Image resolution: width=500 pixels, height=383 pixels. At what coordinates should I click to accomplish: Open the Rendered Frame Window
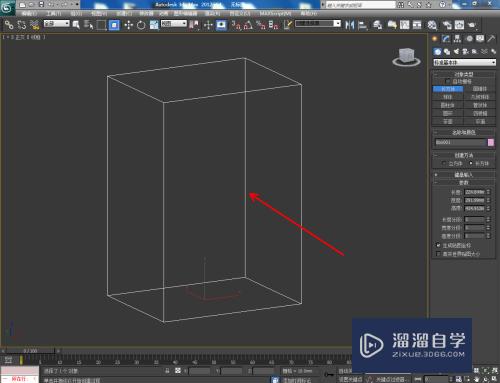pos(459,25)
